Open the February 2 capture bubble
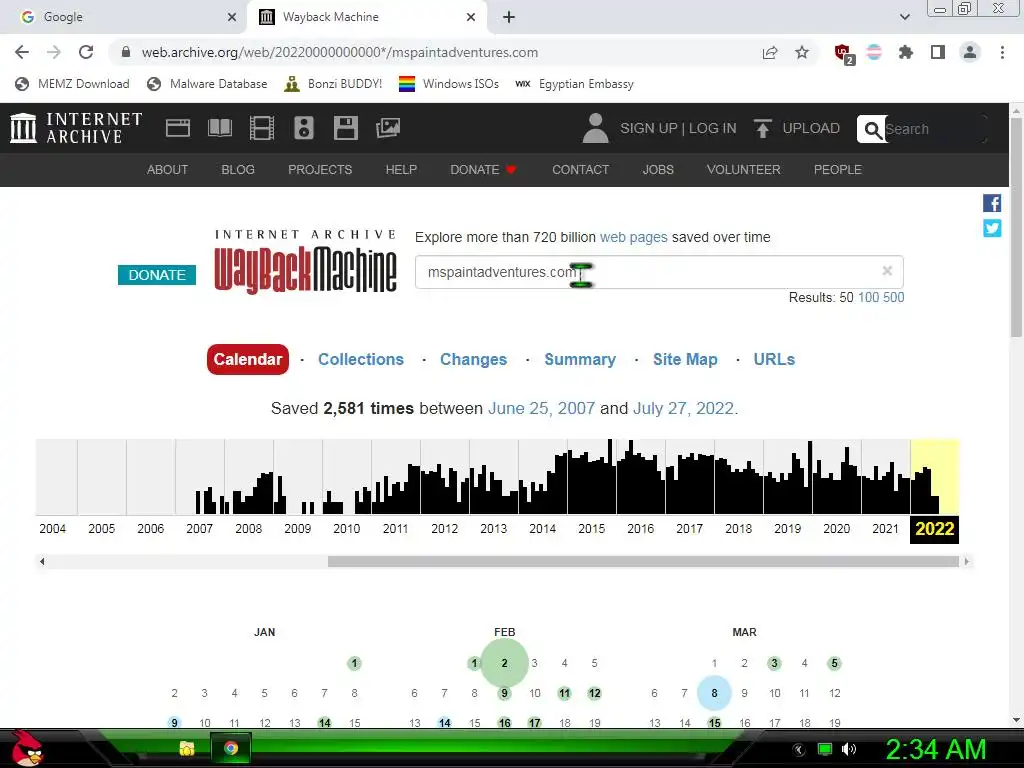 (x=504, y=663)
